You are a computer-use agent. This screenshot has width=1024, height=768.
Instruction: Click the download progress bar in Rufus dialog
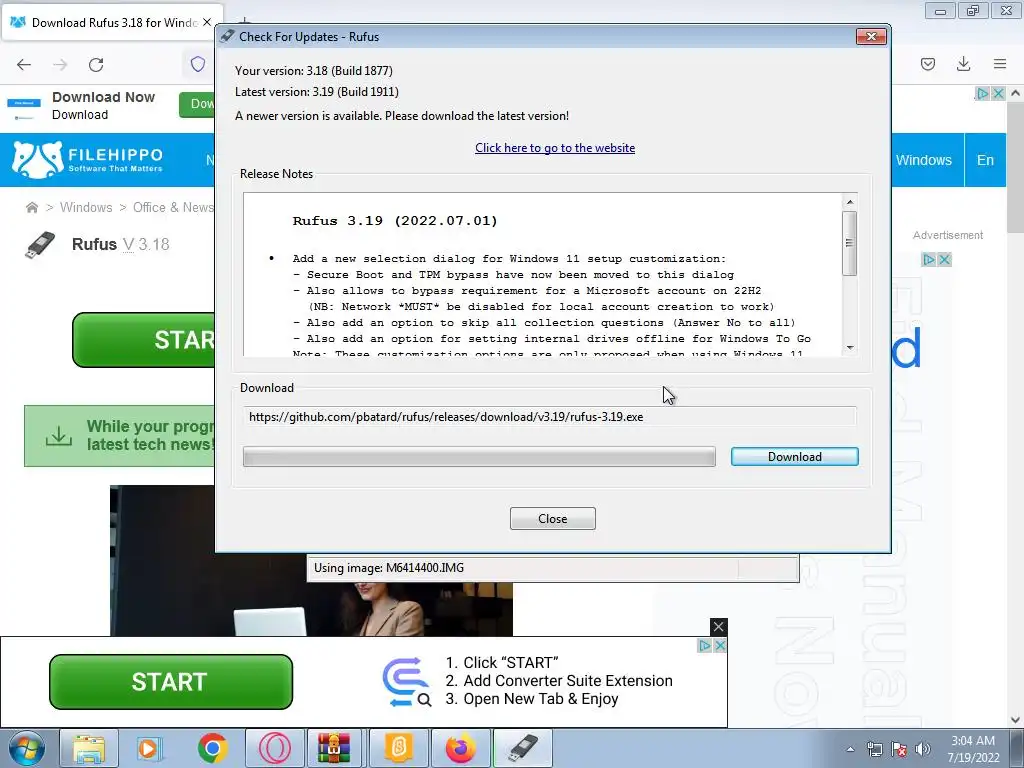pos(479,456)
